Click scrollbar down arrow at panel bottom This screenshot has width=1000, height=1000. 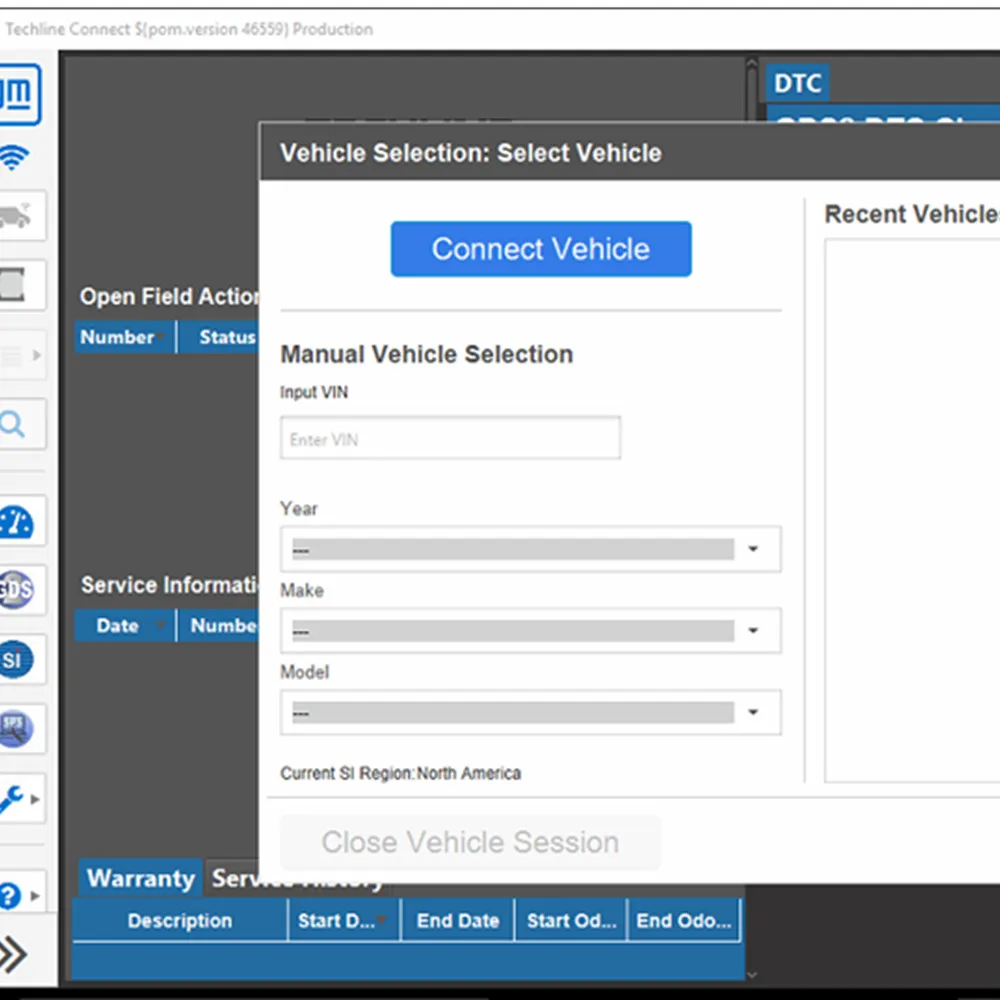click(752, 974)
